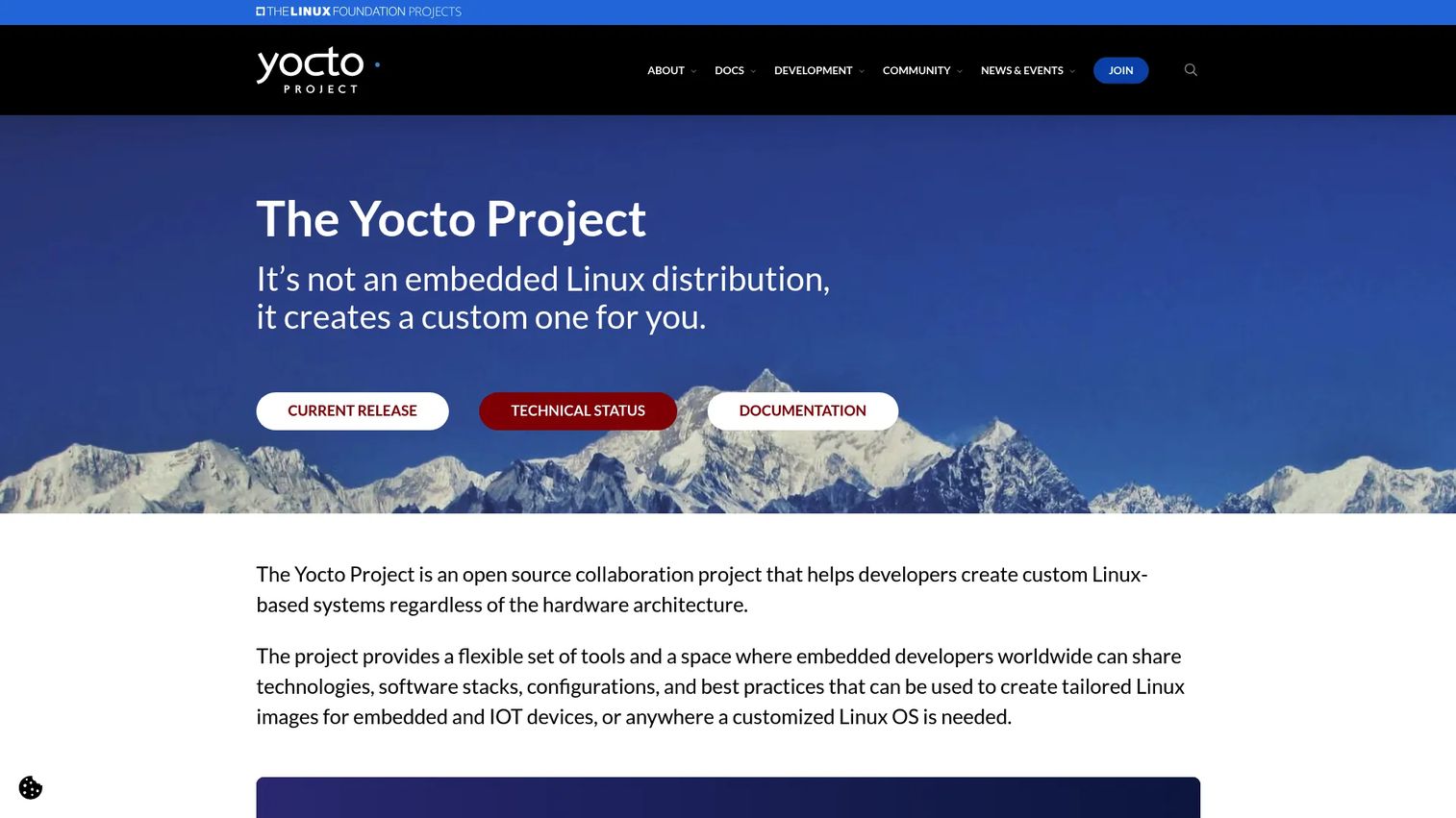Click text 'It's not an embedded Linux distribution,'
The width and height of the screenshot is (1456, 818).
click(542, 279)
